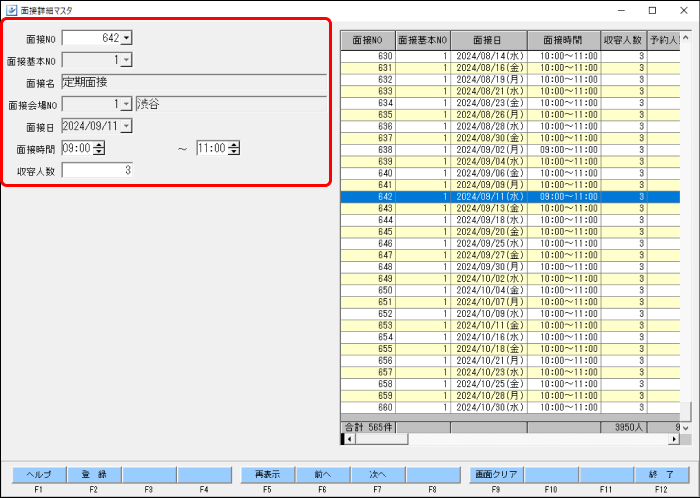
Task: Click the 面接詳細マスタ window title icon
Action: coord(12,10)
